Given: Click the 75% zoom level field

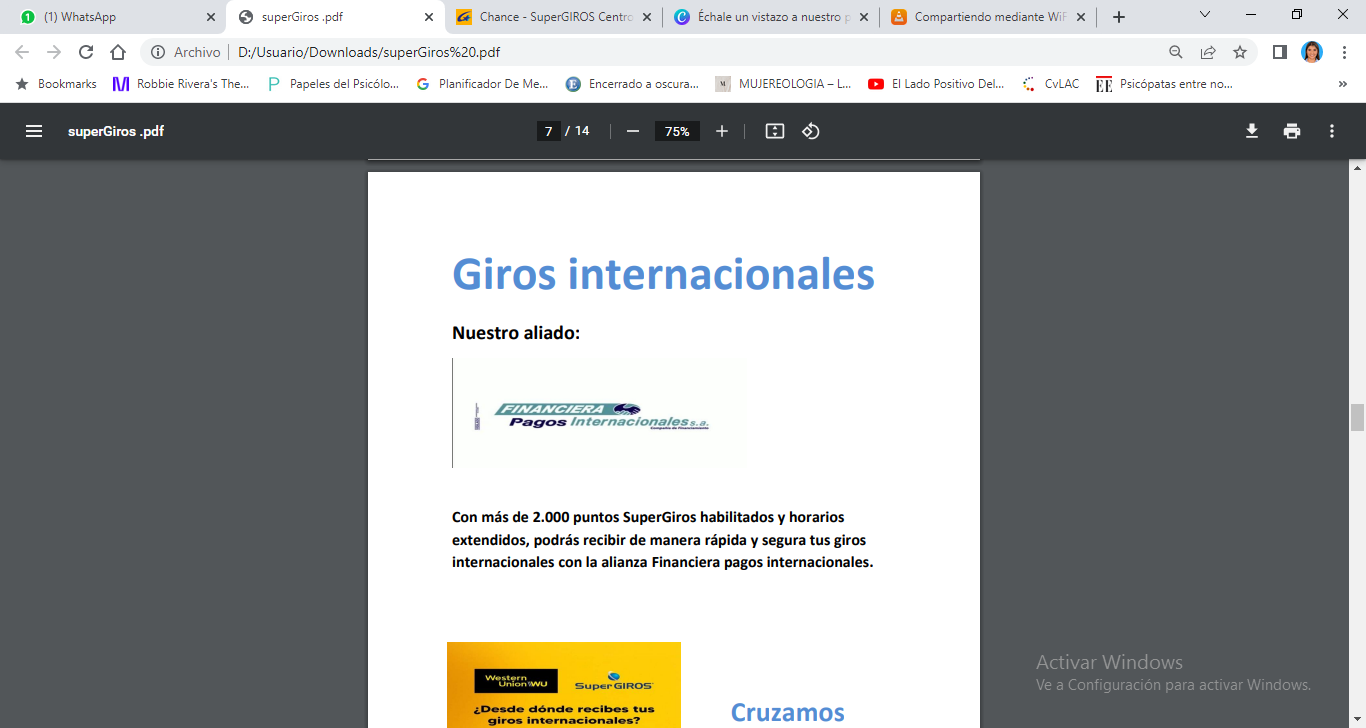Looking at the screenshot, I should coord(677,131).
